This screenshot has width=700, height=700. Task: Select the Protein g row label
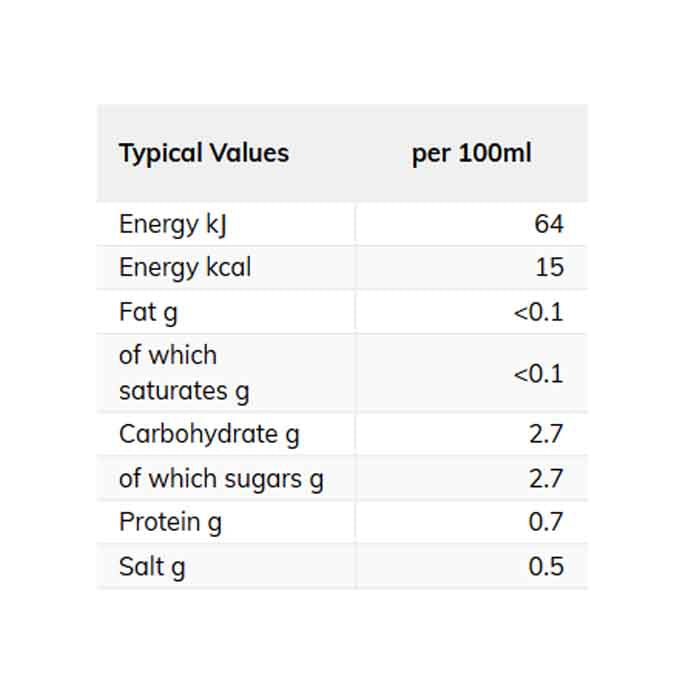click(170, 522)
